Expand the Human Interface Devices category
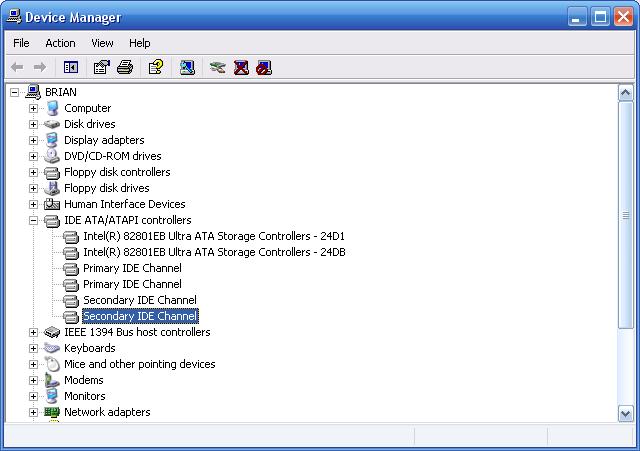This screenshot has width=640, height=451. [33, 204]
